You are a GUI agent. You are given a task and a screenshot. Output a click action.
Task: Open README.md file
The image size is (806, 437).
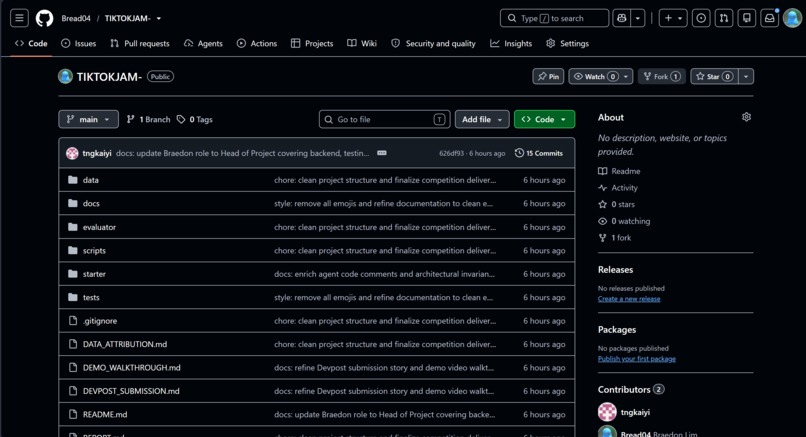click(105, 414)
